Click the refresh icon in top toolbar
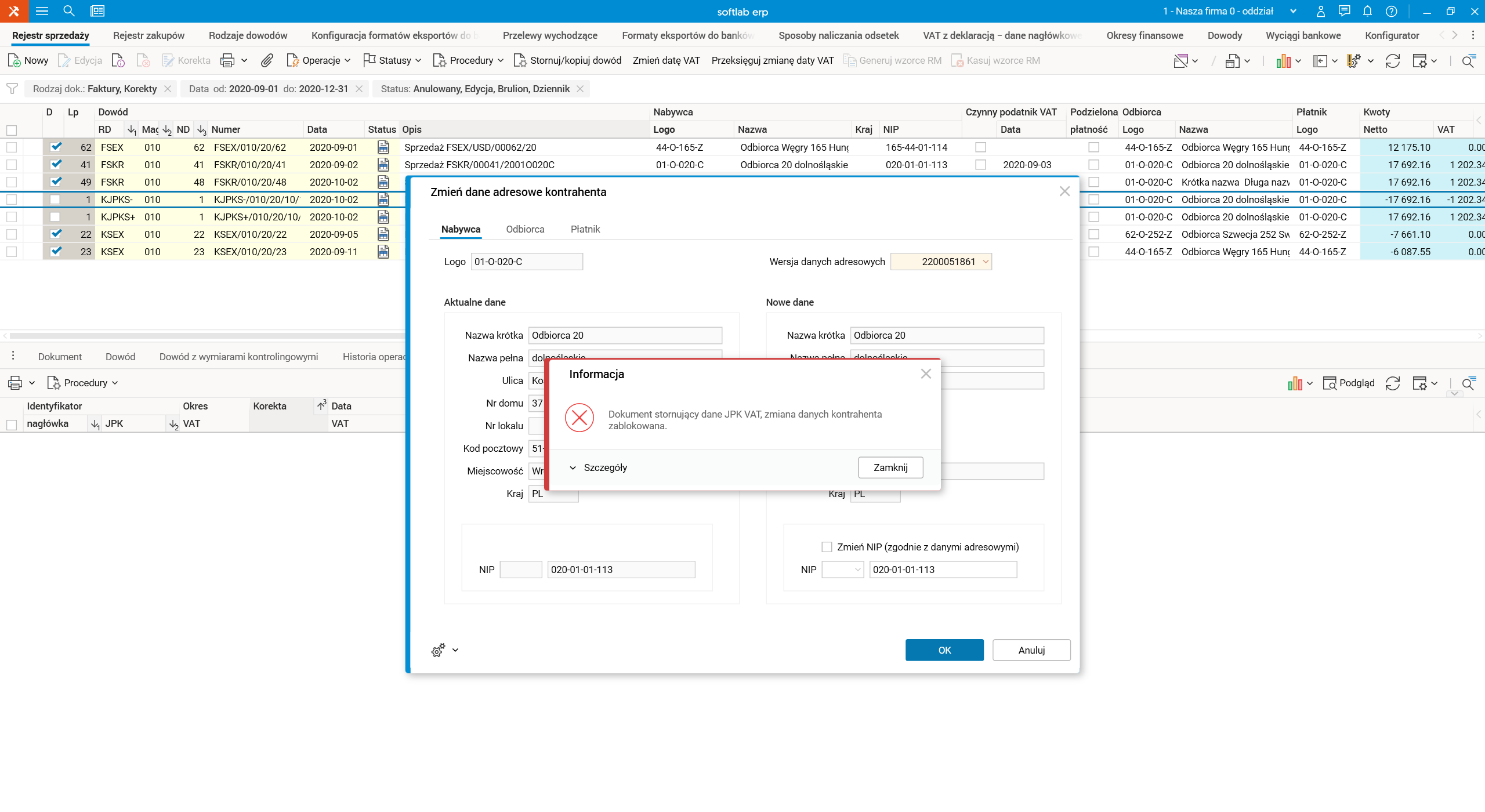This screenshot has height=812, width=1485. click(1393, 60)
